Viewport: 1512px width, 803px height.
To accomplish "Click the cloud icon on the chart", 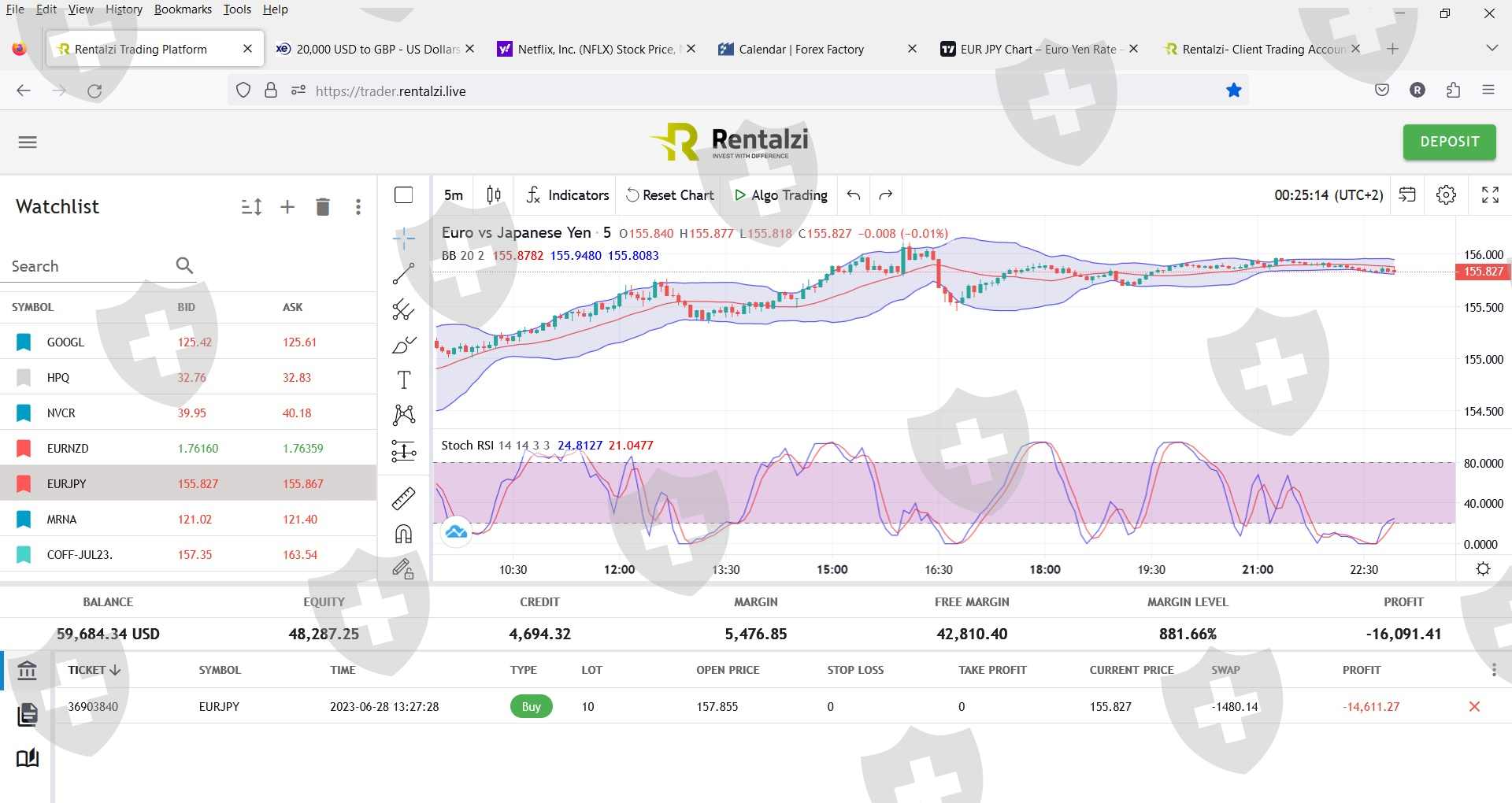I will [x=456, y=533].
